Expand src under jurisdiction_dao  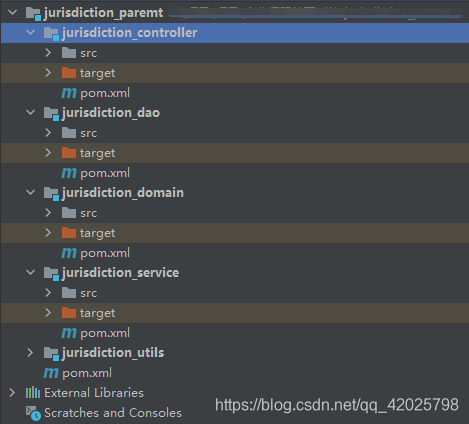[48, 133]
